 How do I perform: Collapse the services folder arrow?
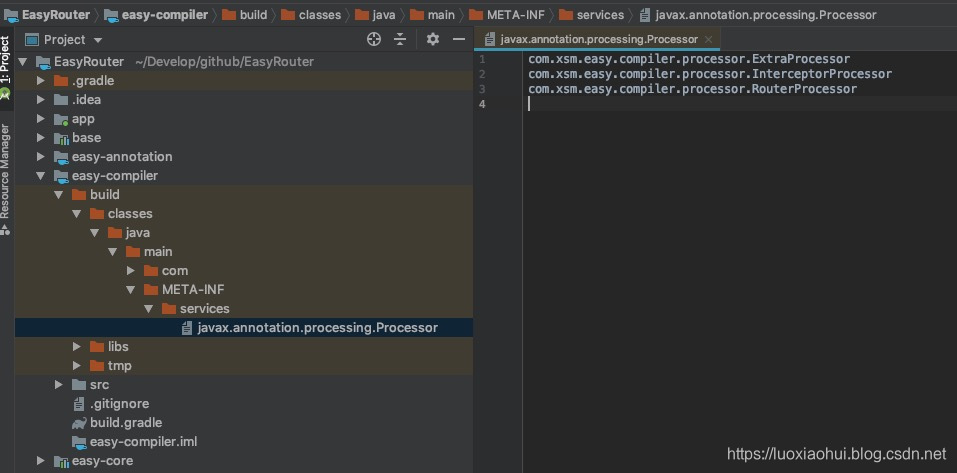148,309
